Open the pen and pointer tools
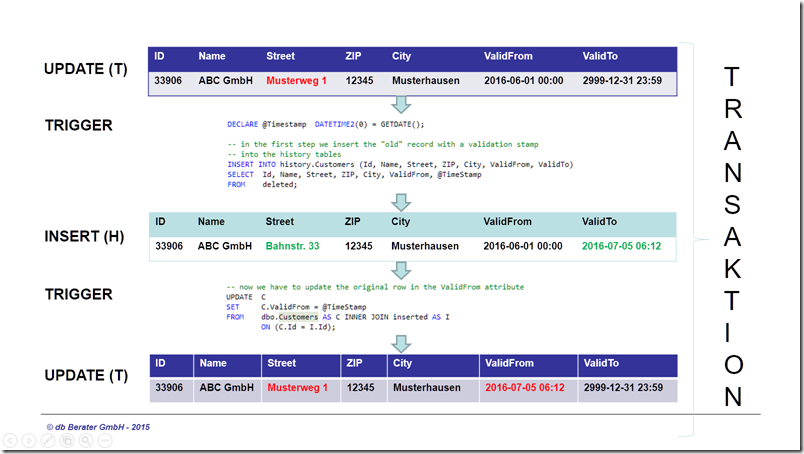804x454 pixels. [48, 440]
